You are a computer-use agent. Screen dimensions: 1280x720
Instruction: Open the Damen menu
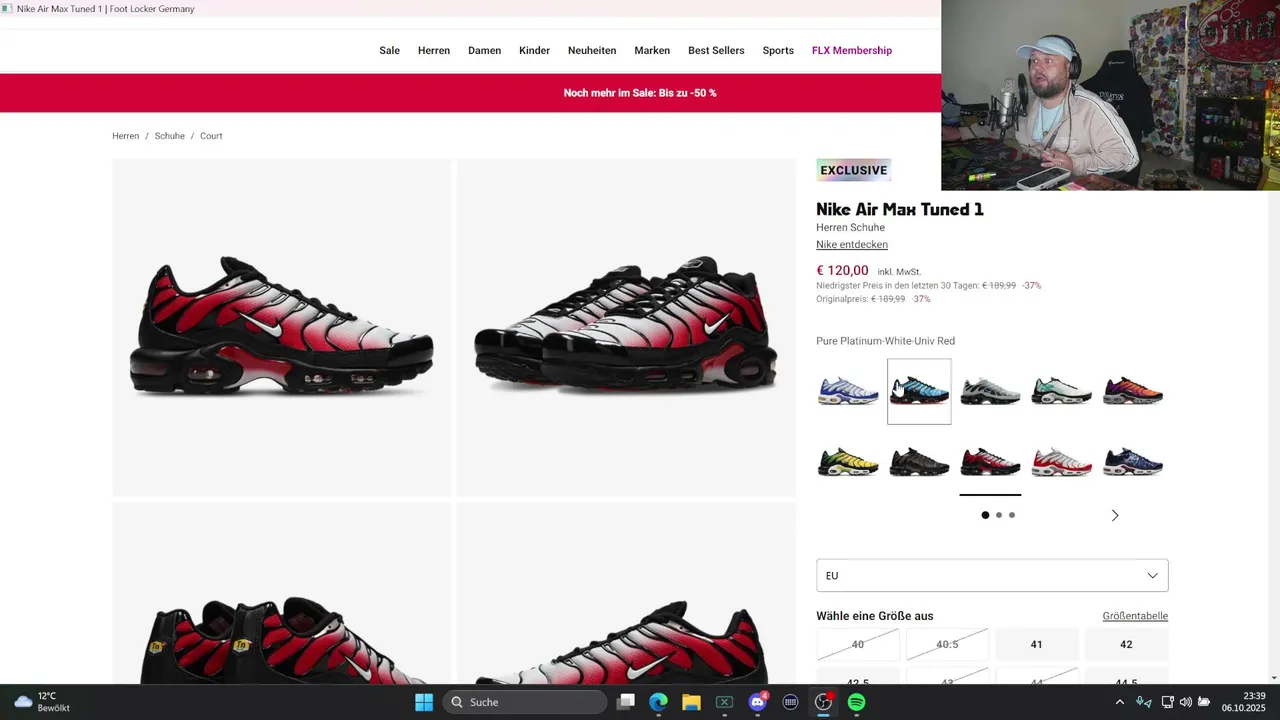click(x=484, y=50)
